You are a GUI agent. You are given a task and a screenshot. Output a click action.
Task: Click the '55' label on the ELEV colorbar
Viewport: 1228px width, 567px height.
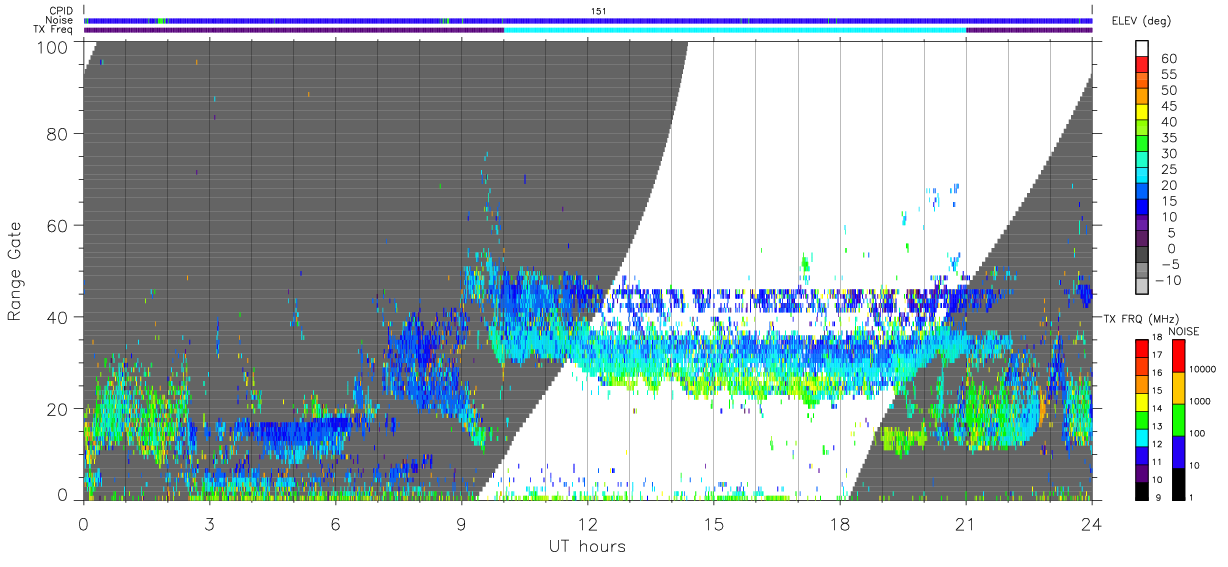pyautogui.click(x=1168, y=74)
